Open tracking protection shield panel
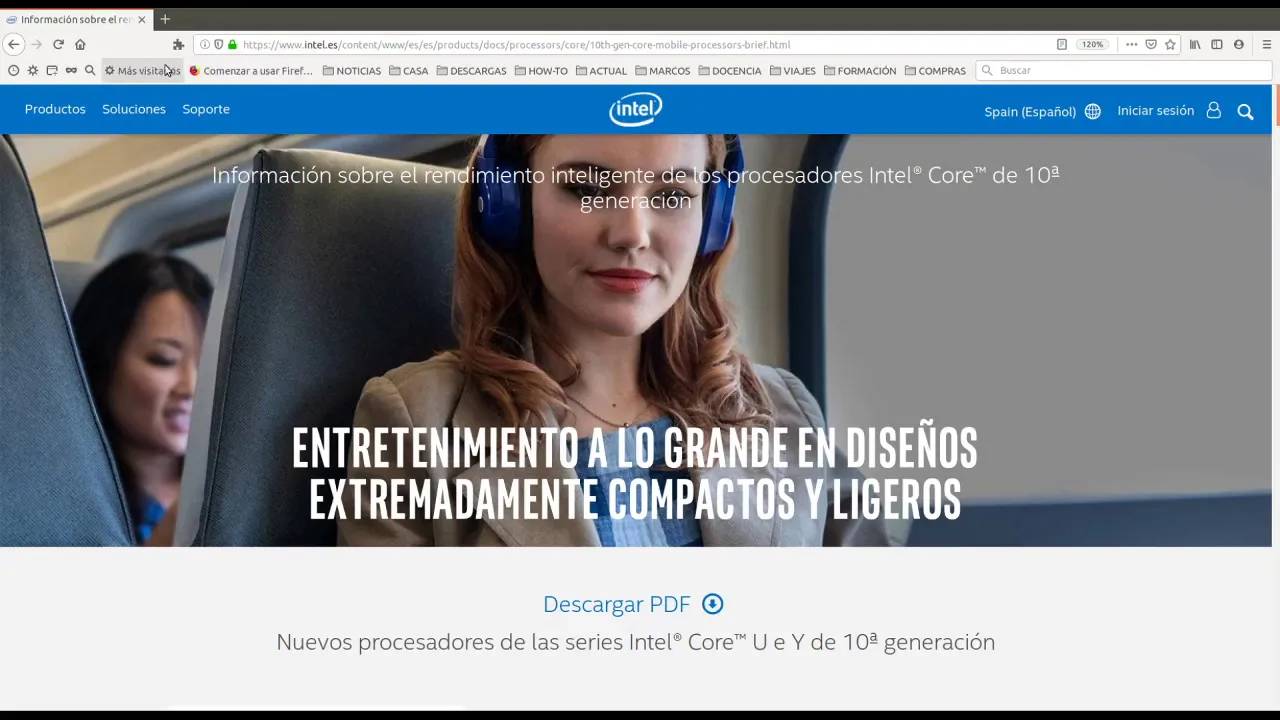This screenshot has height=720, width=1280. (218, 44)
